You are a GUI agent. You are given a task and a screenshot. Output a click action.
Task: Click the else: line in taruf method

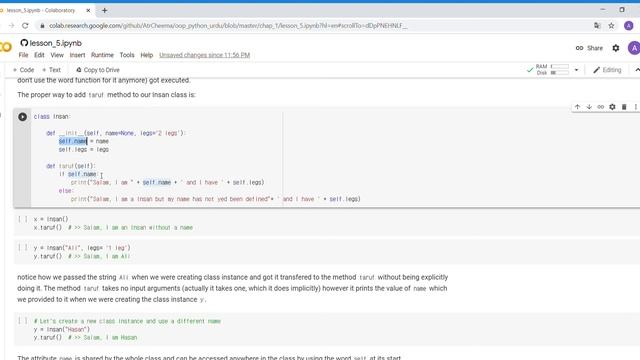tap(66, 191)
